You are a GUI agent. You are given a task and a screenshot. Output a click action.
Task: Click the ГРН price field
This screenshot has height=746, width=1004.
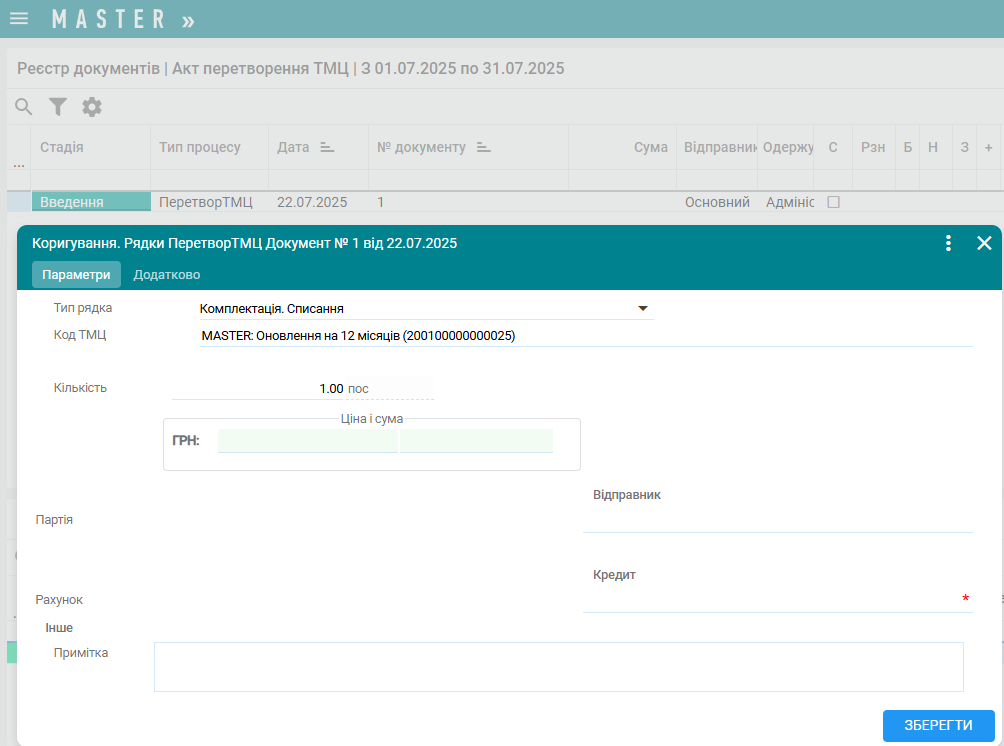tap(307, 441)
